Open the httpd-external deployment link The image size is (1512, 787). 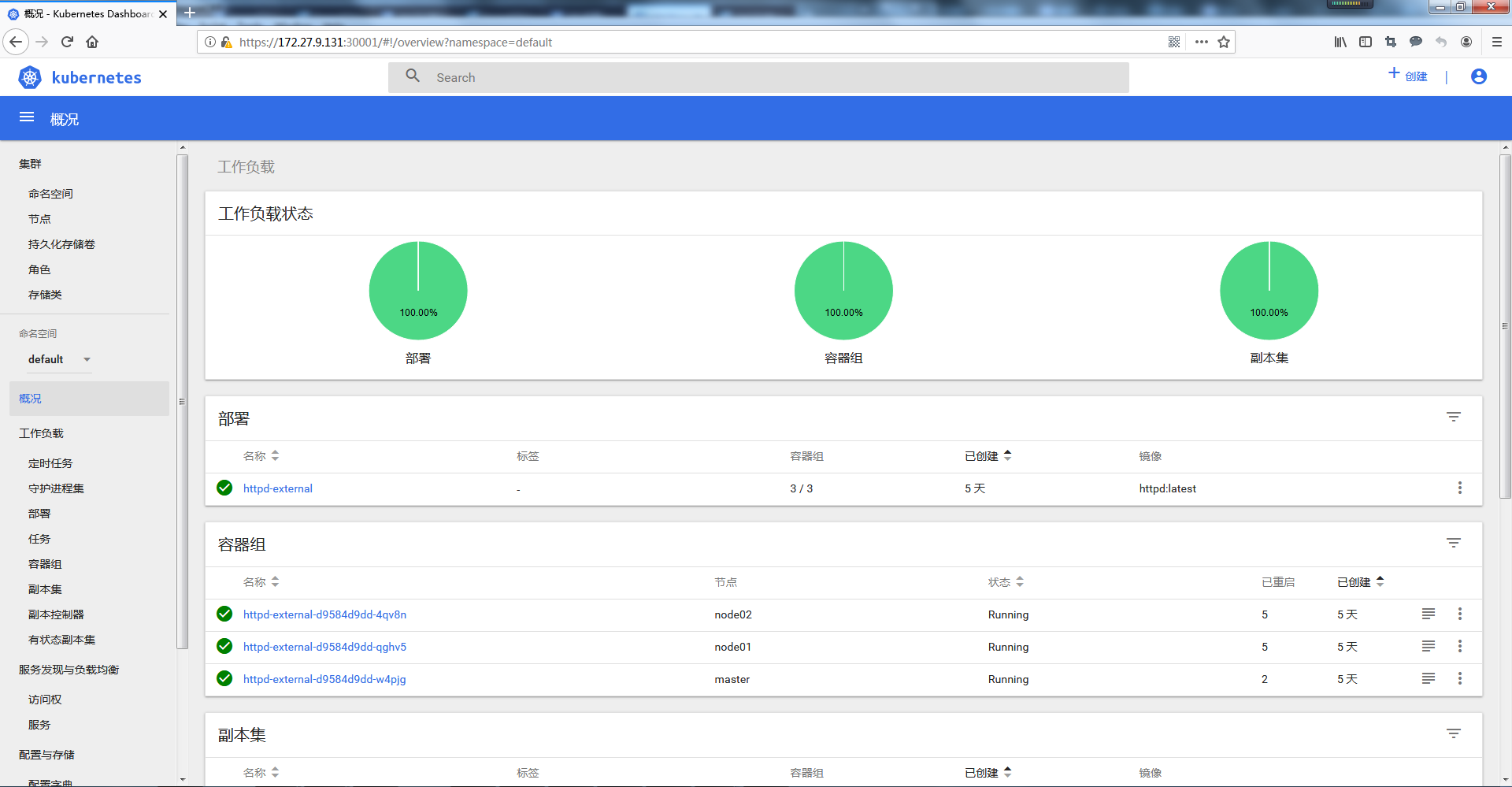point(277,488)
